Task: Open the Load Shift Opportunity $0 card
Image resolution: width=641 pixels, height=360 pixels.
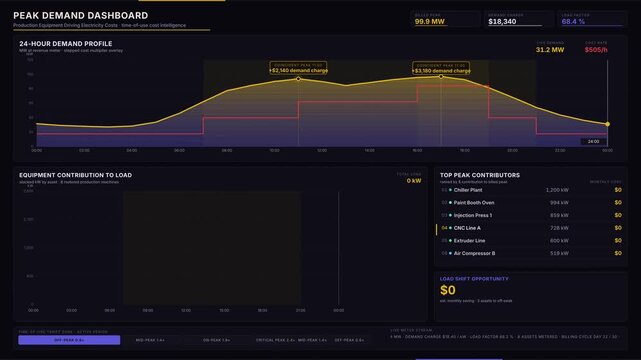Action: [x=531, y=296]
